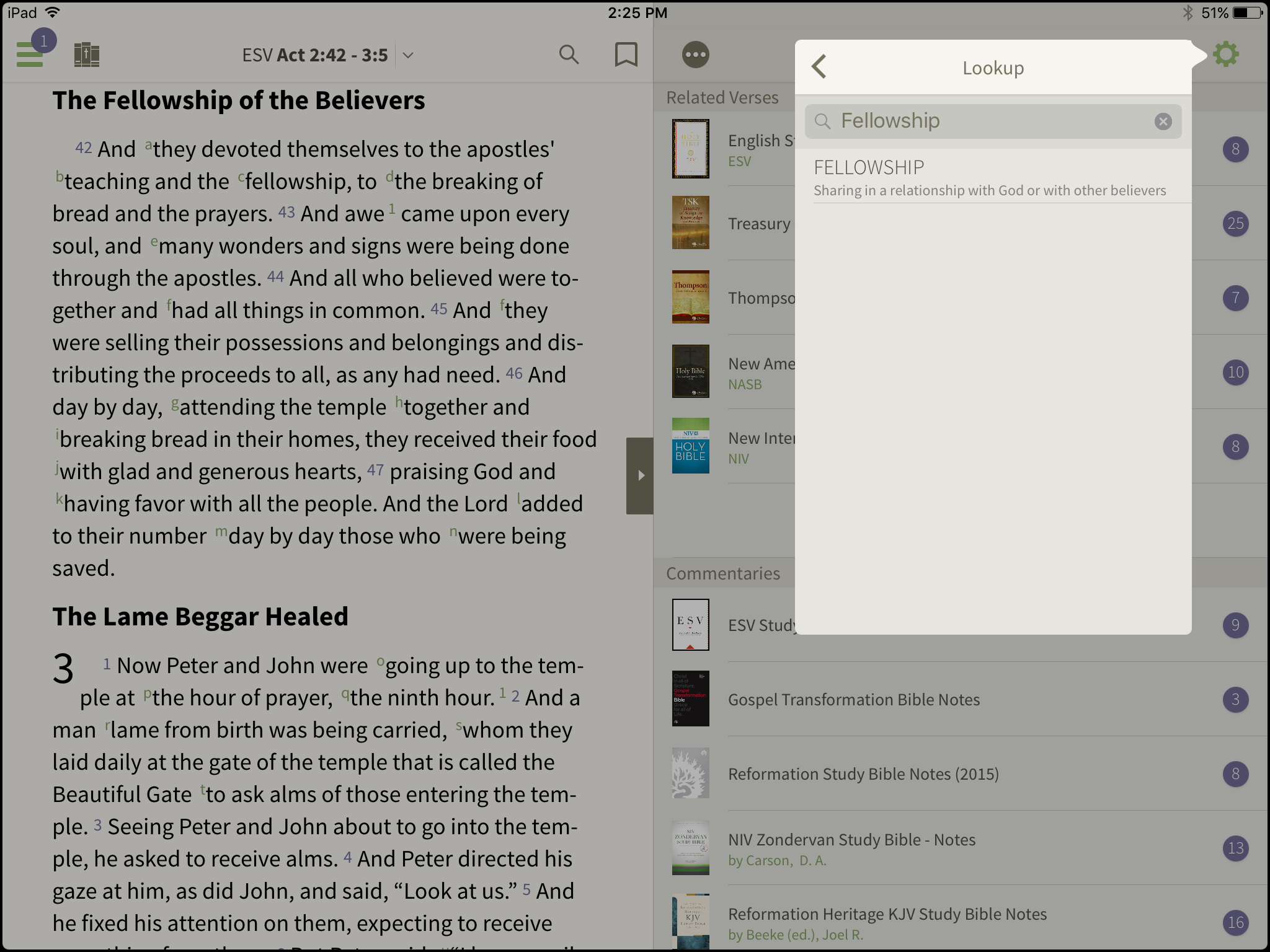This screenshot has height=952, width=1270.
Task: Select heading The Lame Beggar Healed
Action: coord(200,617)
